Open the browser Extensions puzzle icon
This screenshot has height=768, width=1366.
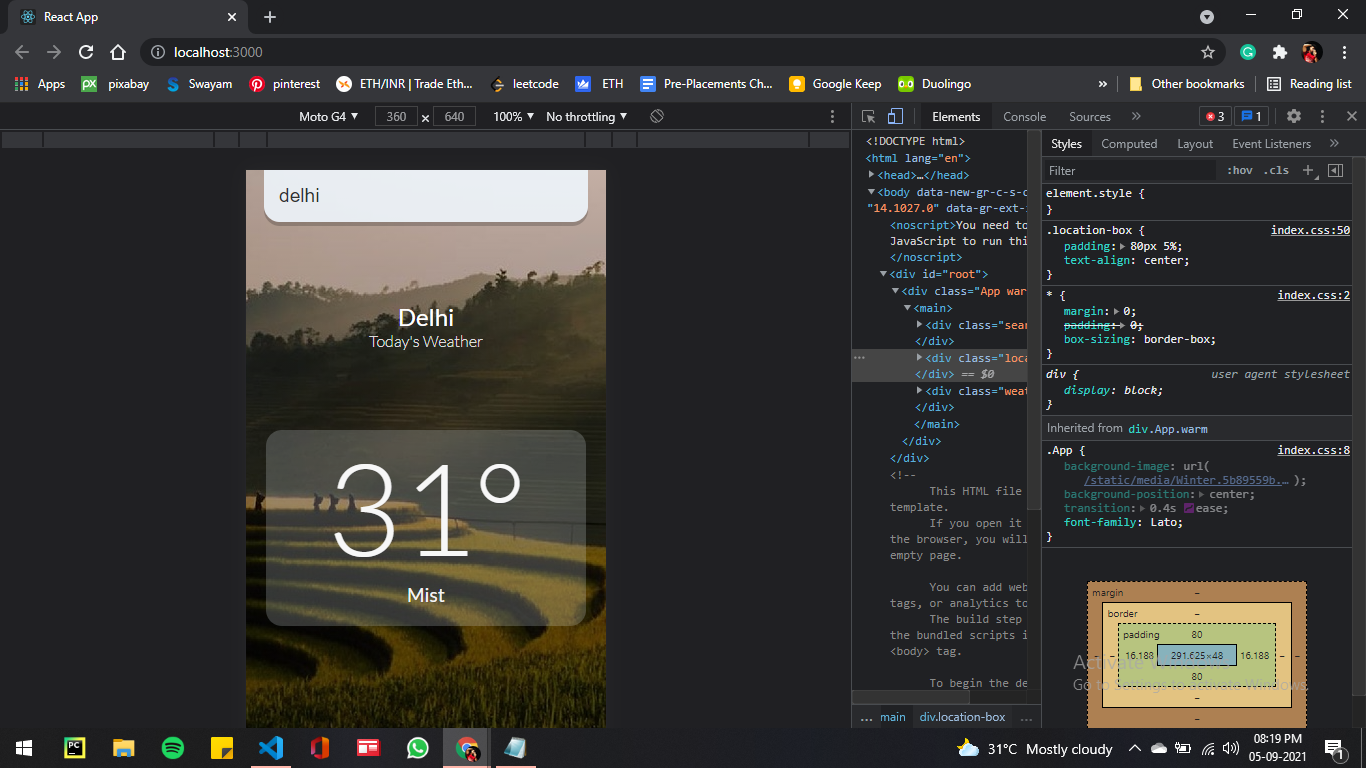(x=1279, y=52)
